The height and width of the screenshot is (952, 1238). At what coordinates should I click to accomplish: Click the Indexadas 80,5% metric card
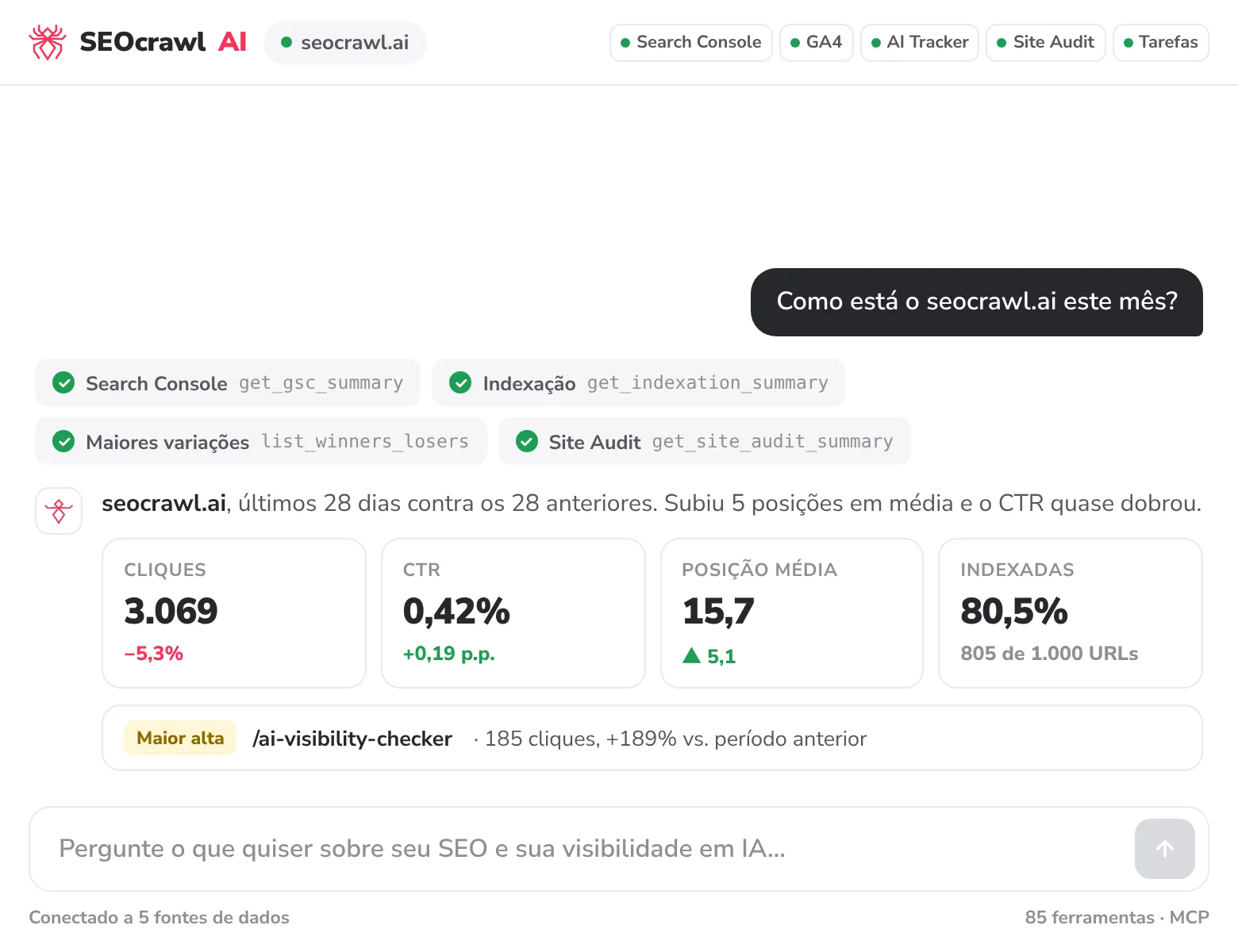1071,613
